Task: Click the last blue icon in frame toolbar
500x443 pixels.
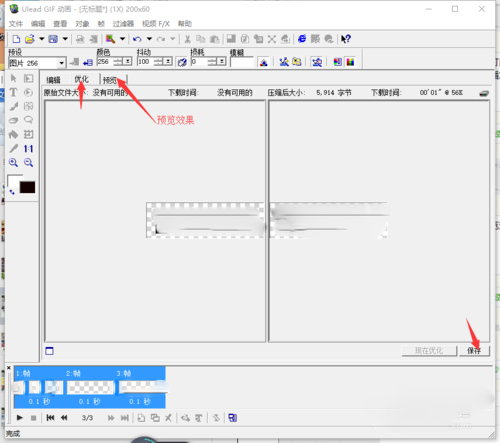Action: 232,418
